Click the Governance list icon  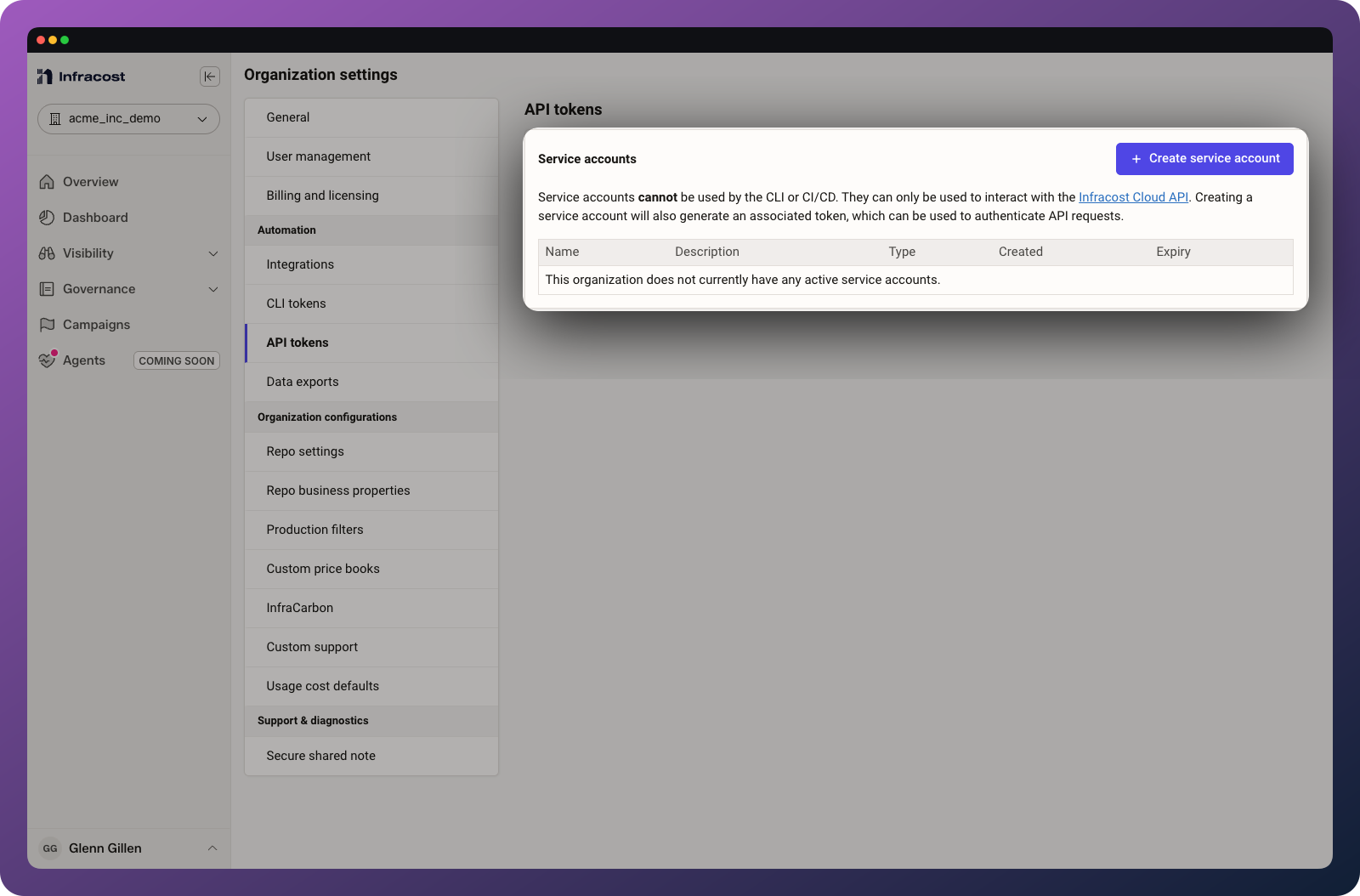point(47,289)
